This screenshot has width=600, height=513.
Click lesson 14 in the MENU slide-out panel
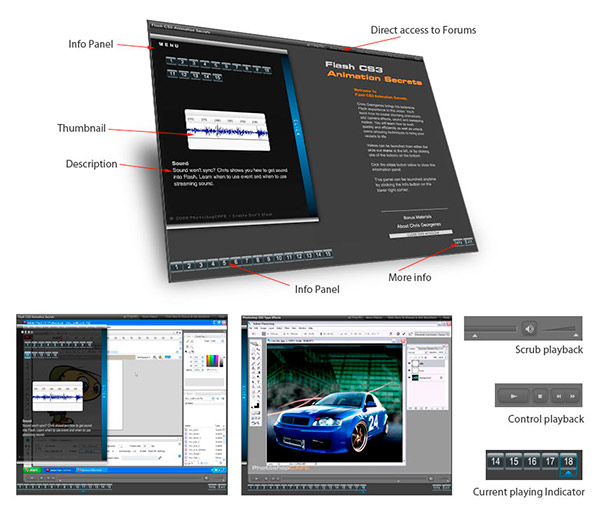(x=206, y=76)
